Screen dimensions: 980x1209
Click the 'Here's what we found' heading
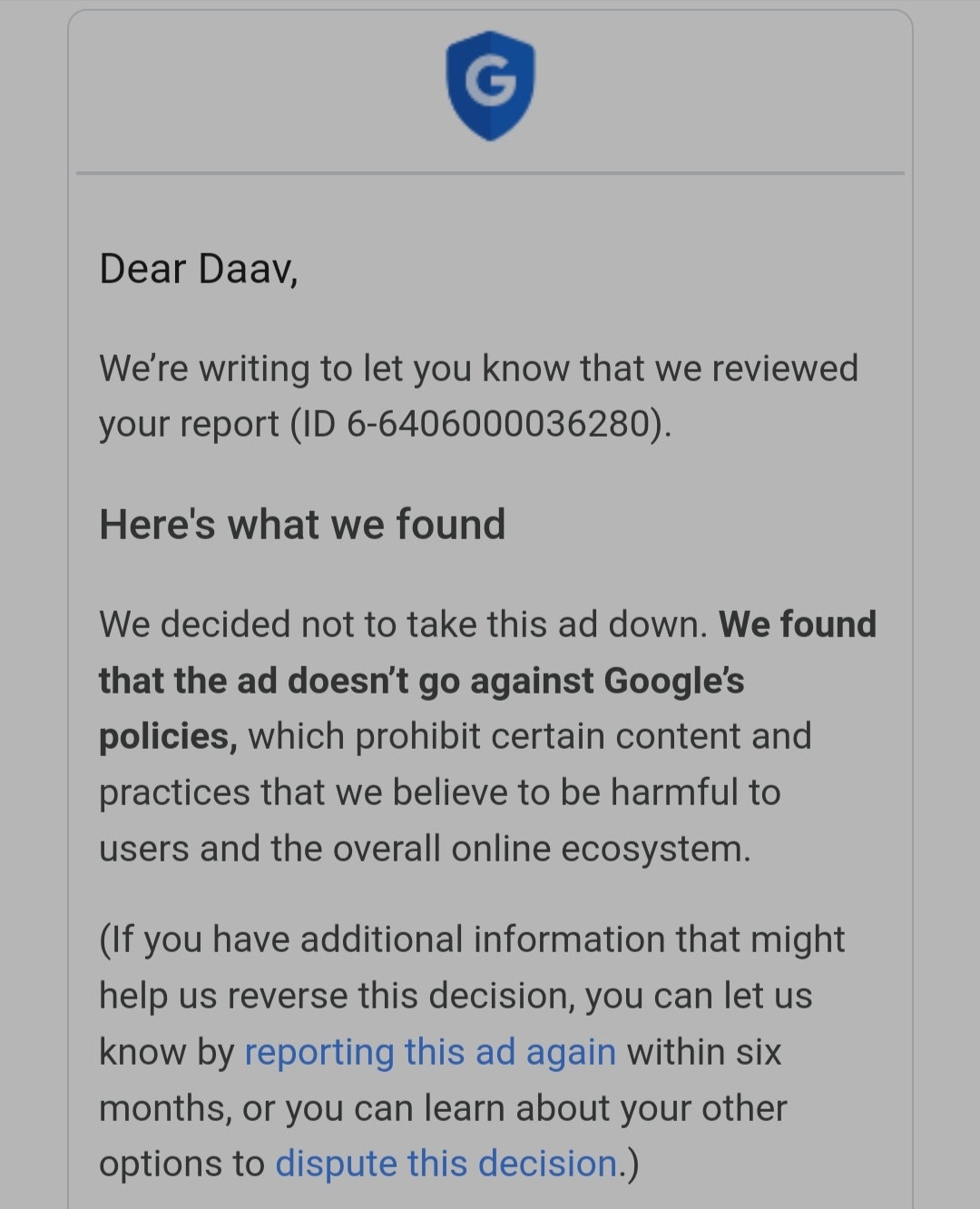(x=302, y=525)
